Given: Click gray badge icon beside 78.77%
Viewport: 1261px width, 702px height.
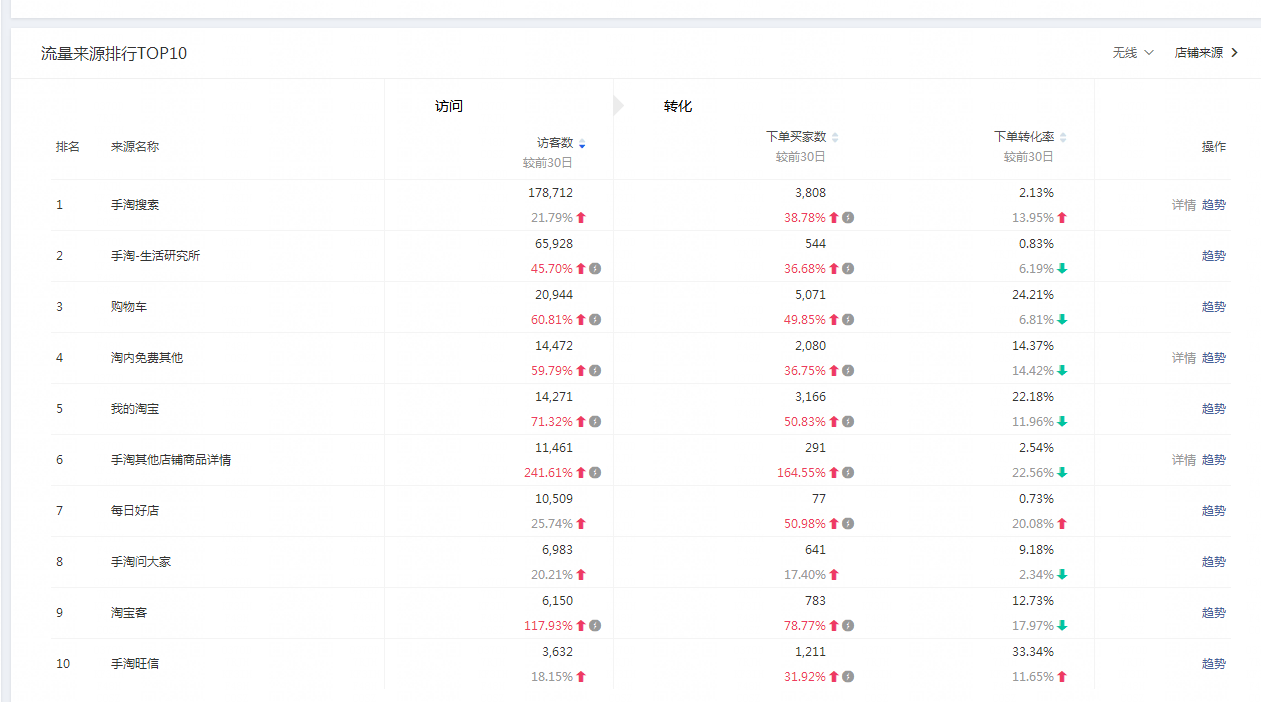Looking at the screenshot, I should [x=848, y=626].
